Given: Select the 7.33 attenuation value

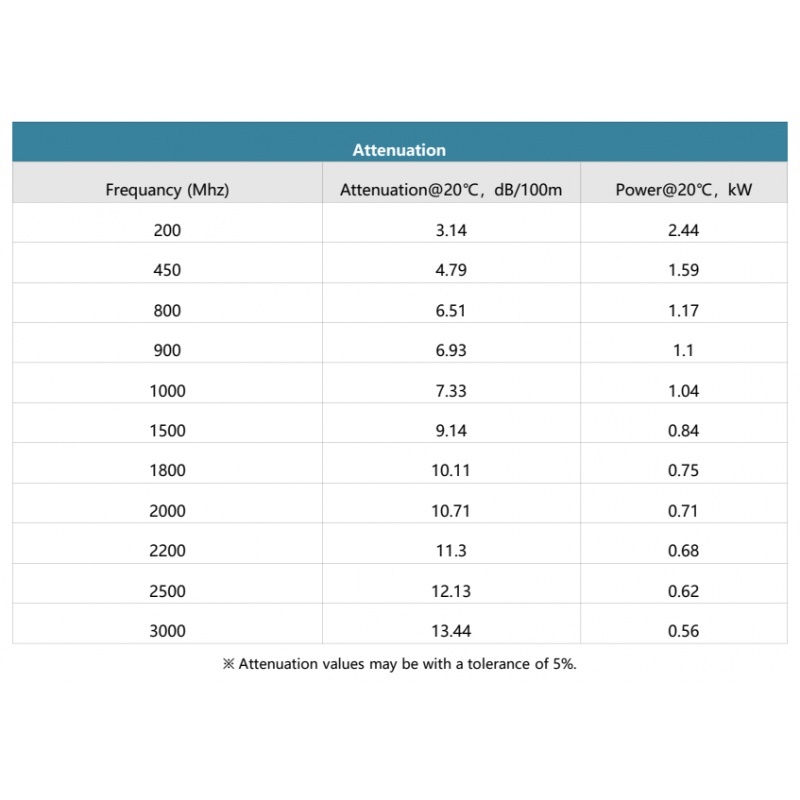Looking at the screenshot, I should [x=451, y=391].
